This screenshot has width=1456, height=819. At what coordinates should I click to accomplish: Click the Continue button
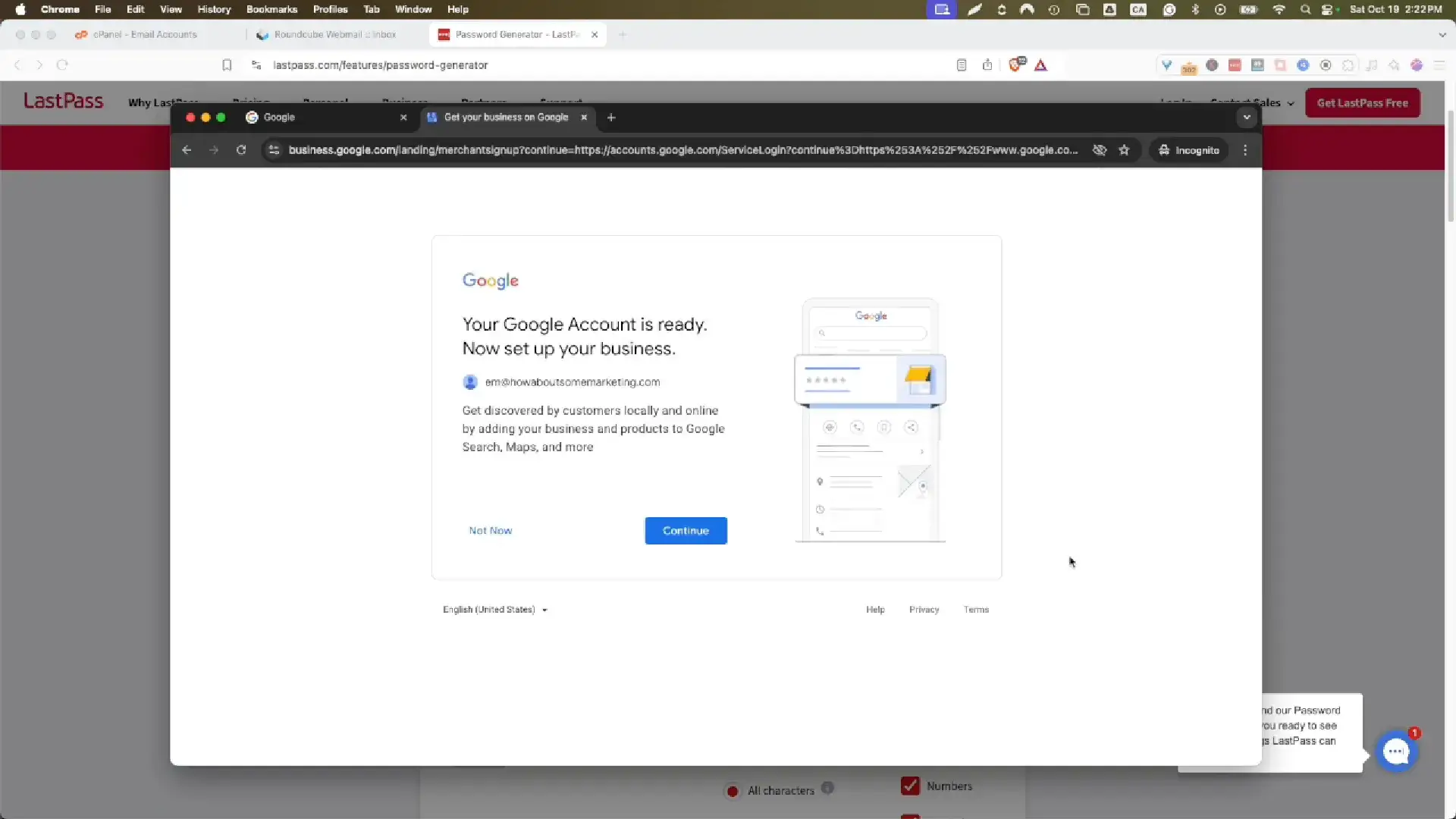click(x=686, y=531)
